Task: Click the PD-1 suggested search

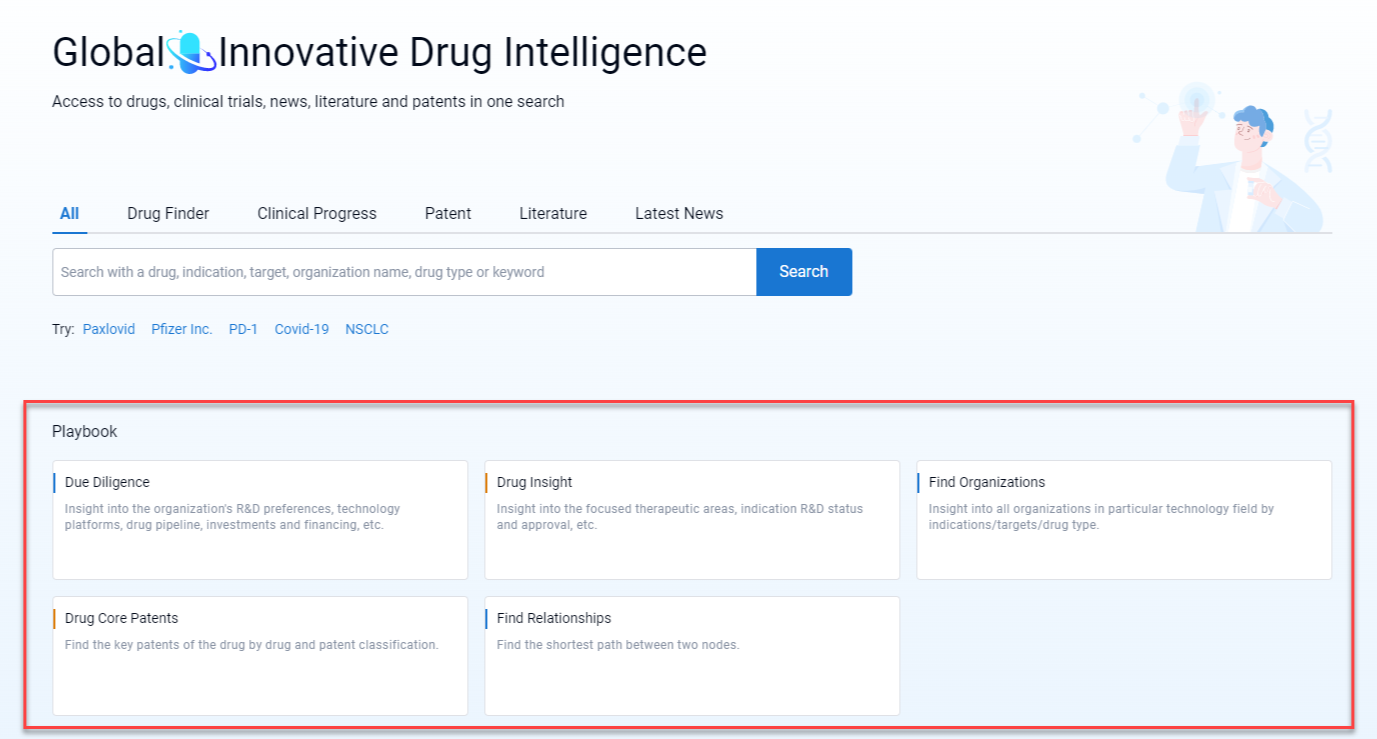Action: pos(243,329)
